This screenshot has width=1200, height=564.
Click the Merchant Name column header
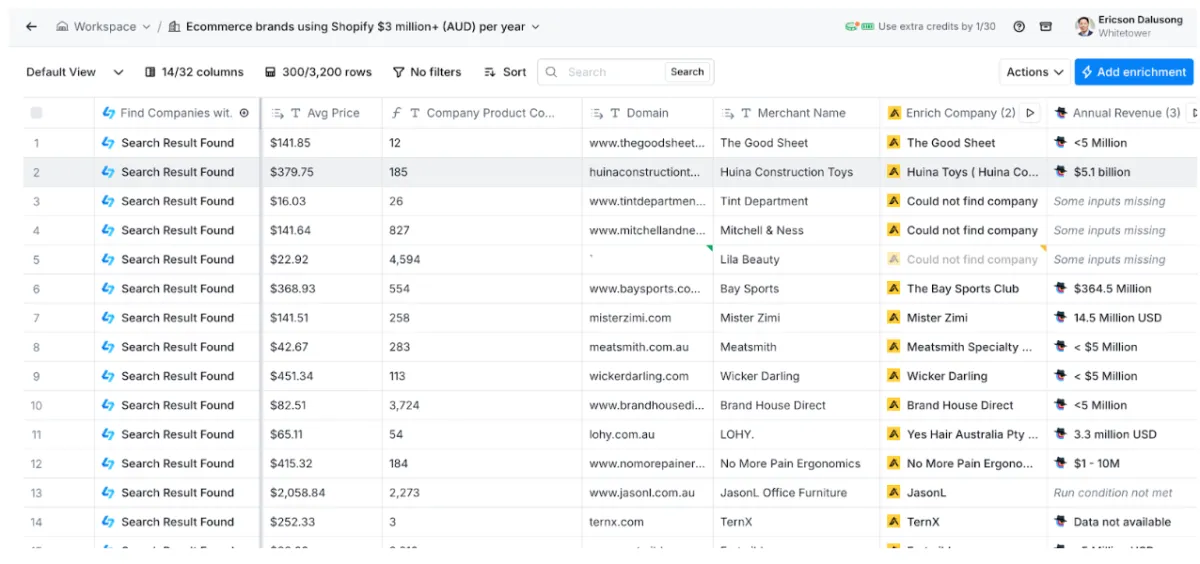[x=796, y=113]
